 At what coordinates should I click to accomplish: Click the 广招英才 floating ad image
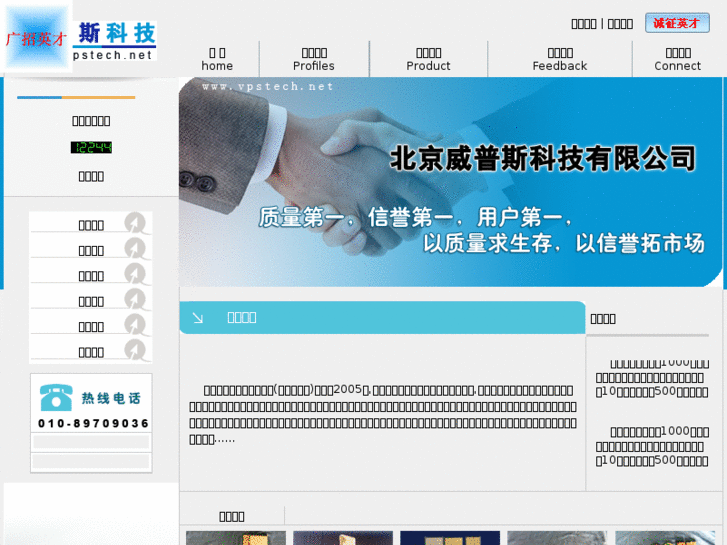[37, 38]
